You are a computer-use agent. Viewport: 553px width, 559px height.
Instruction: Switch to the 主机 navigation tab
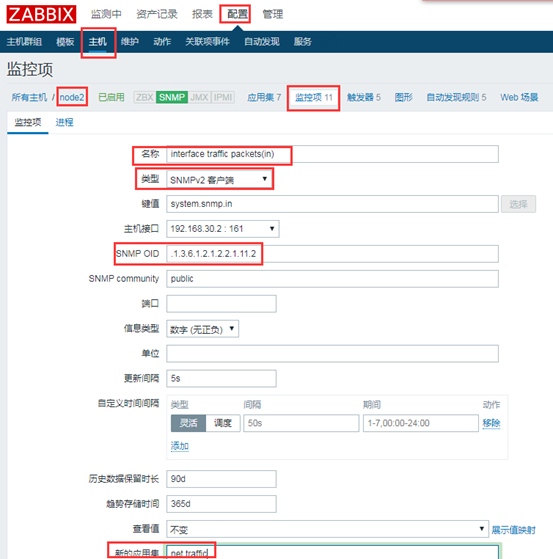click(97, 42)
